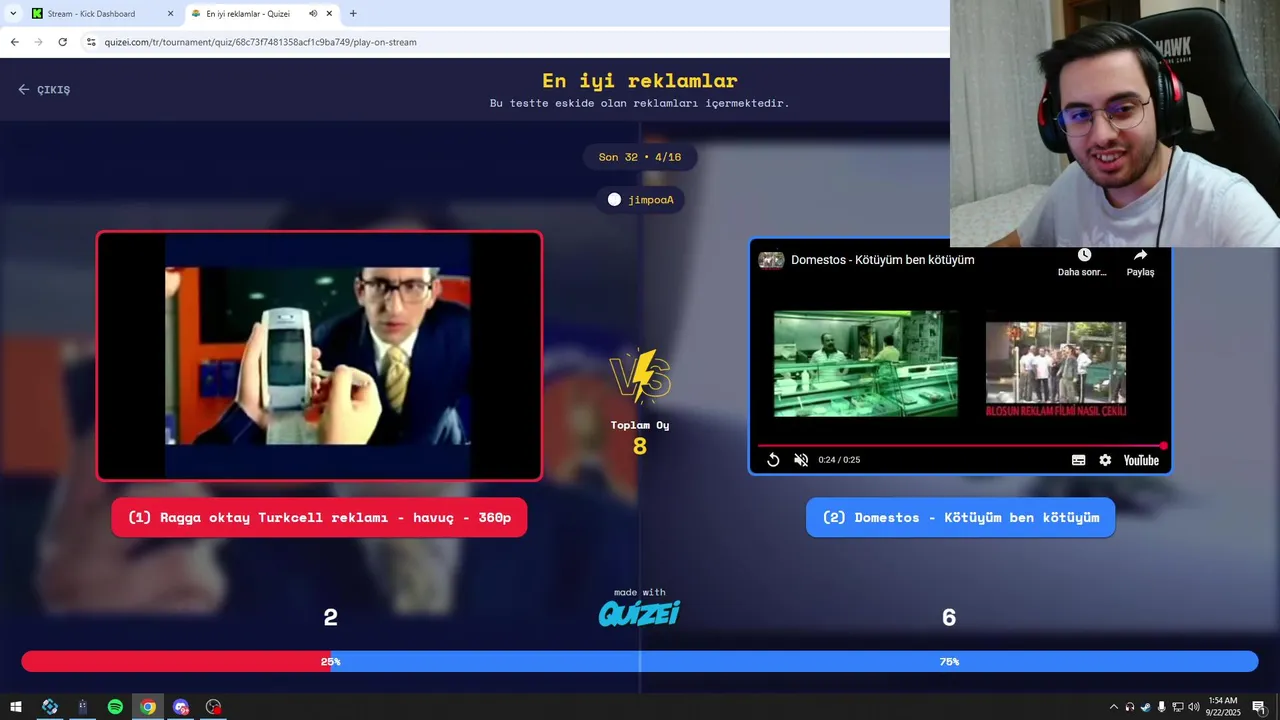Open Google Chrome from the taskbar
Image resolution: width=1280 pixels, height=720 pixels.
pyautogui.click(x=148, y=707)
